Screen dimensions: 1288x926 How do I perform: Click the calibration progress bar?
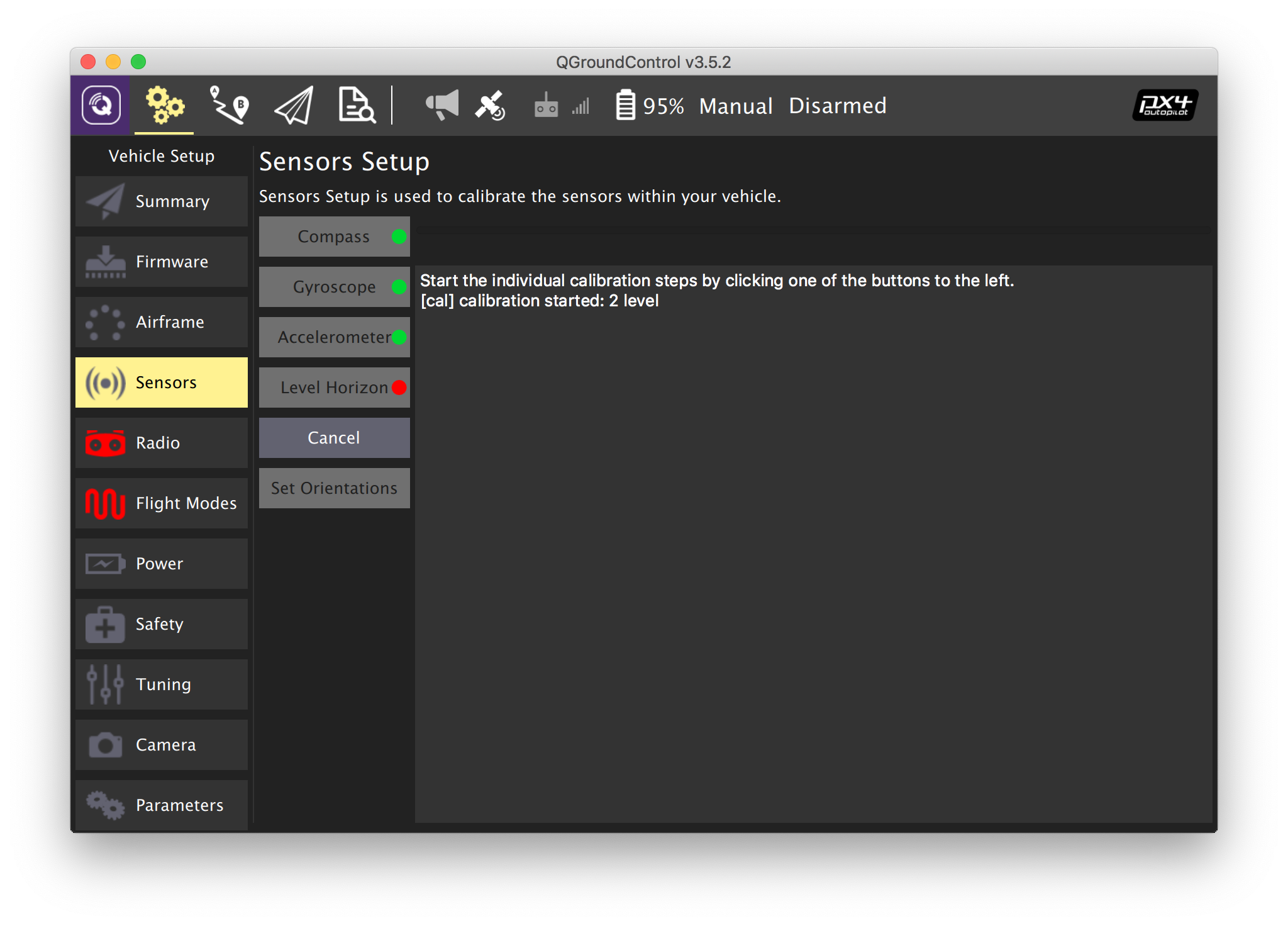813,230
